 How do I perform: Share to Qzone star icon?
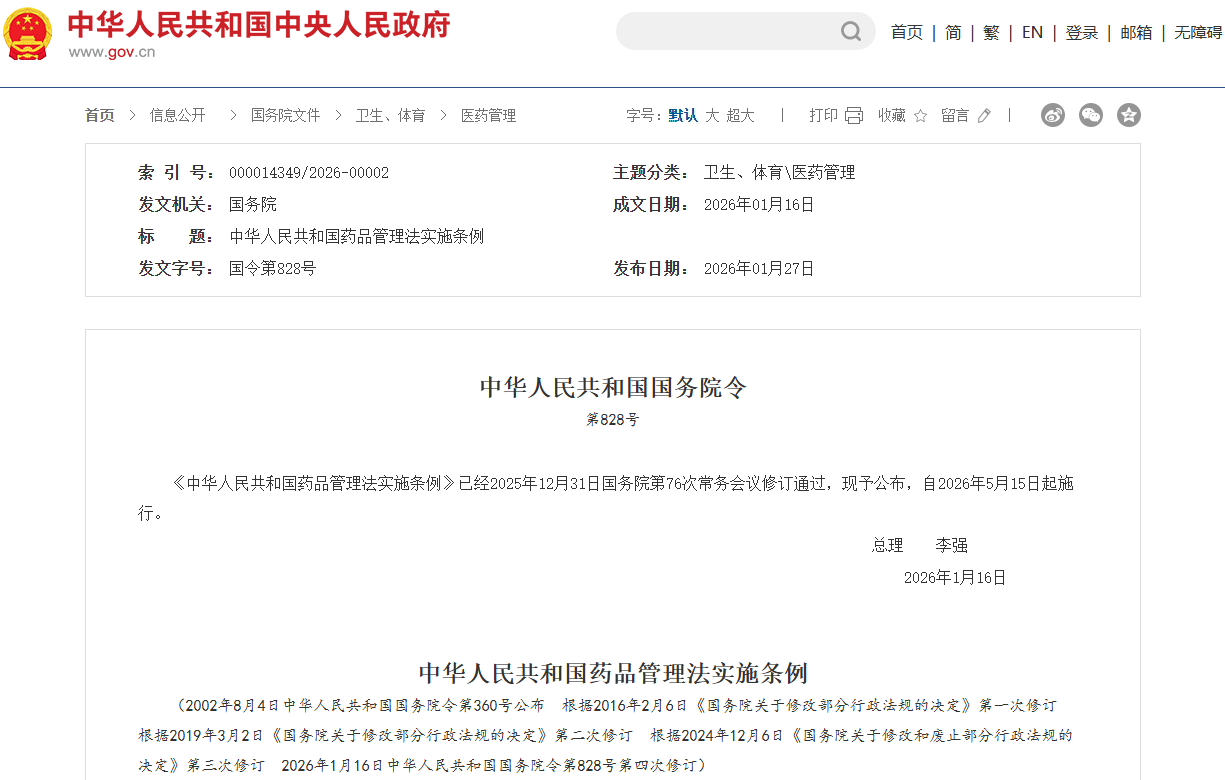tap(1129, 115)
